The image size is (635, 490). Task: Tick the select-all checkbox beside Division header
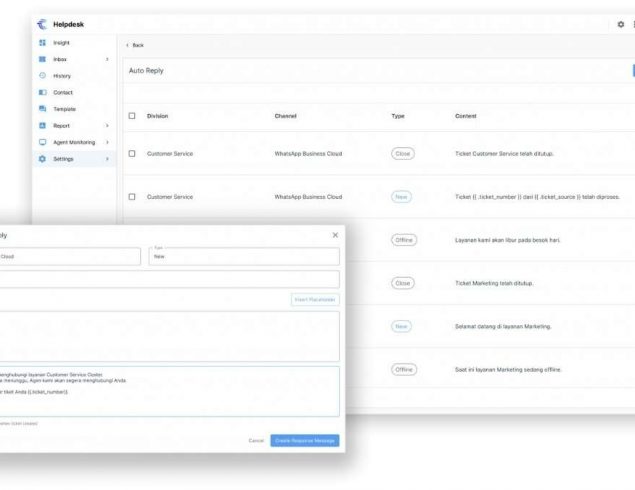coord(132,116)
